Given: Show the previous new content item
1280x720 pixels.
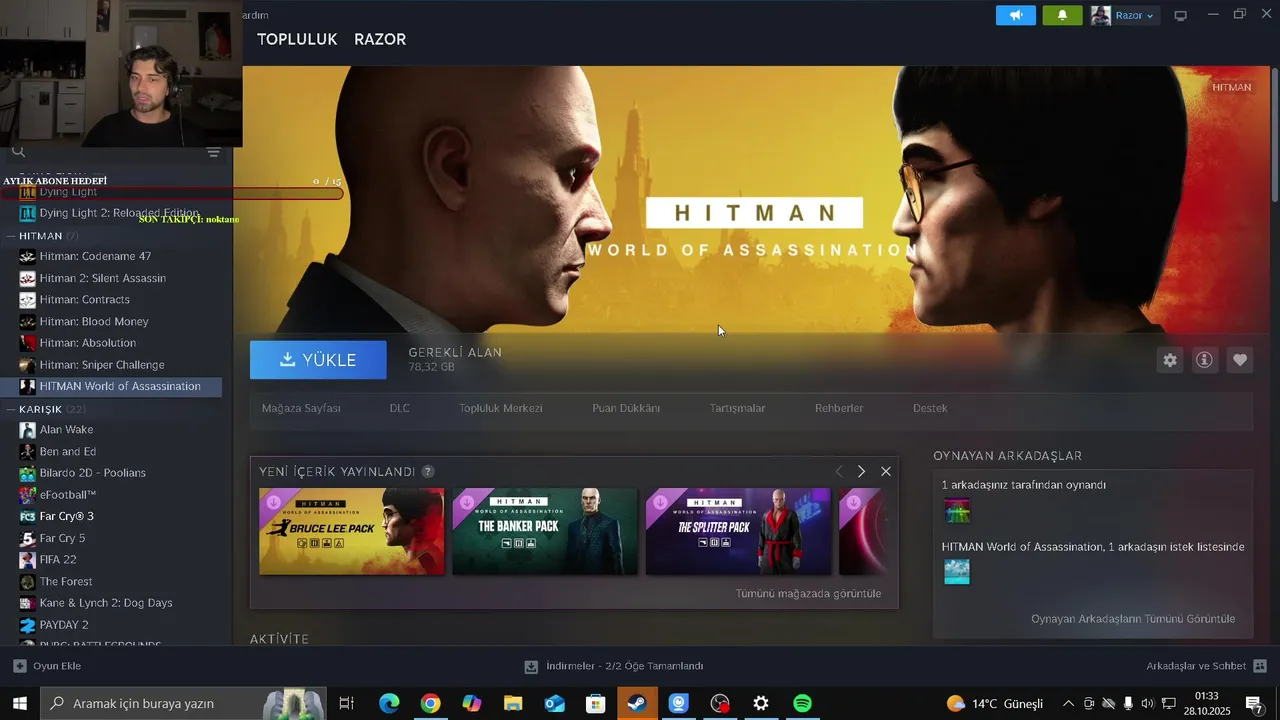Looking at the screenshot, I should pos(838,471).
